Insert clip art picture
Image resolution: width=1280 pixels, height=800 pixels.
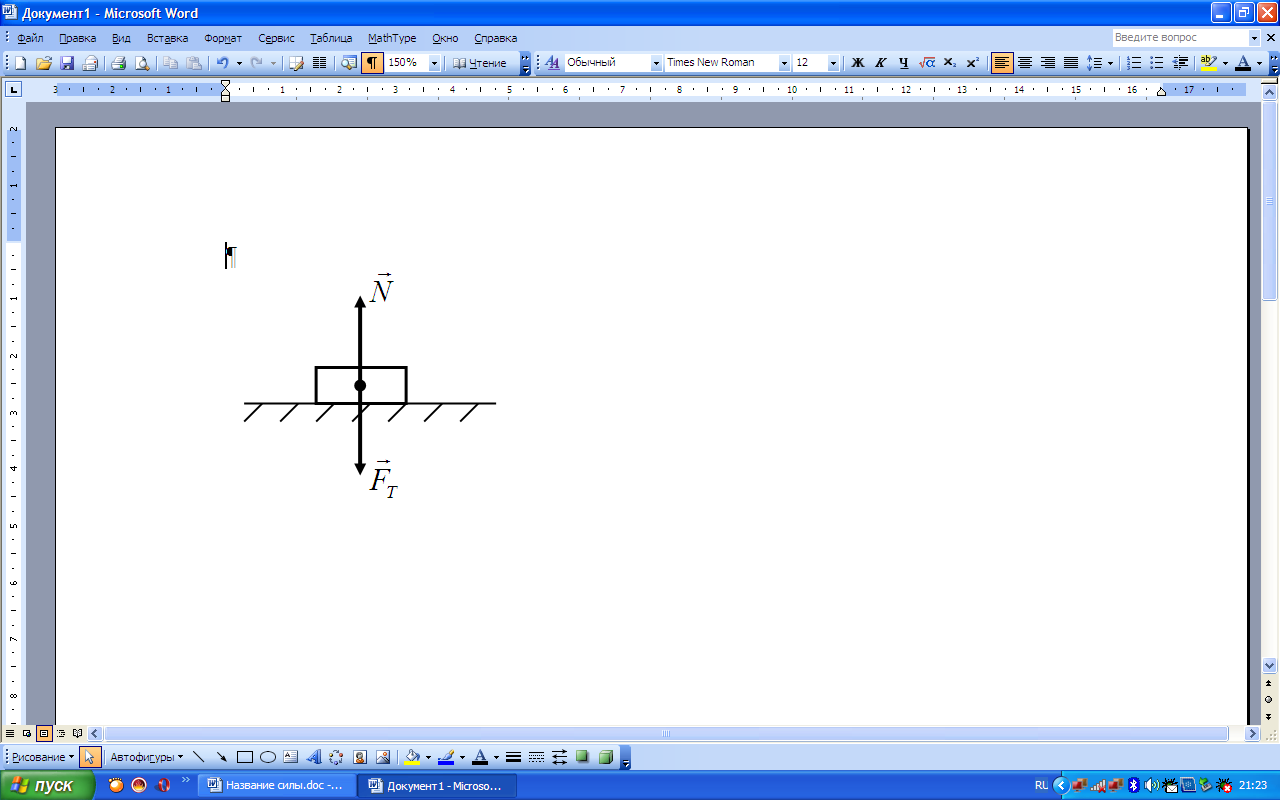[x=359, y=757]
